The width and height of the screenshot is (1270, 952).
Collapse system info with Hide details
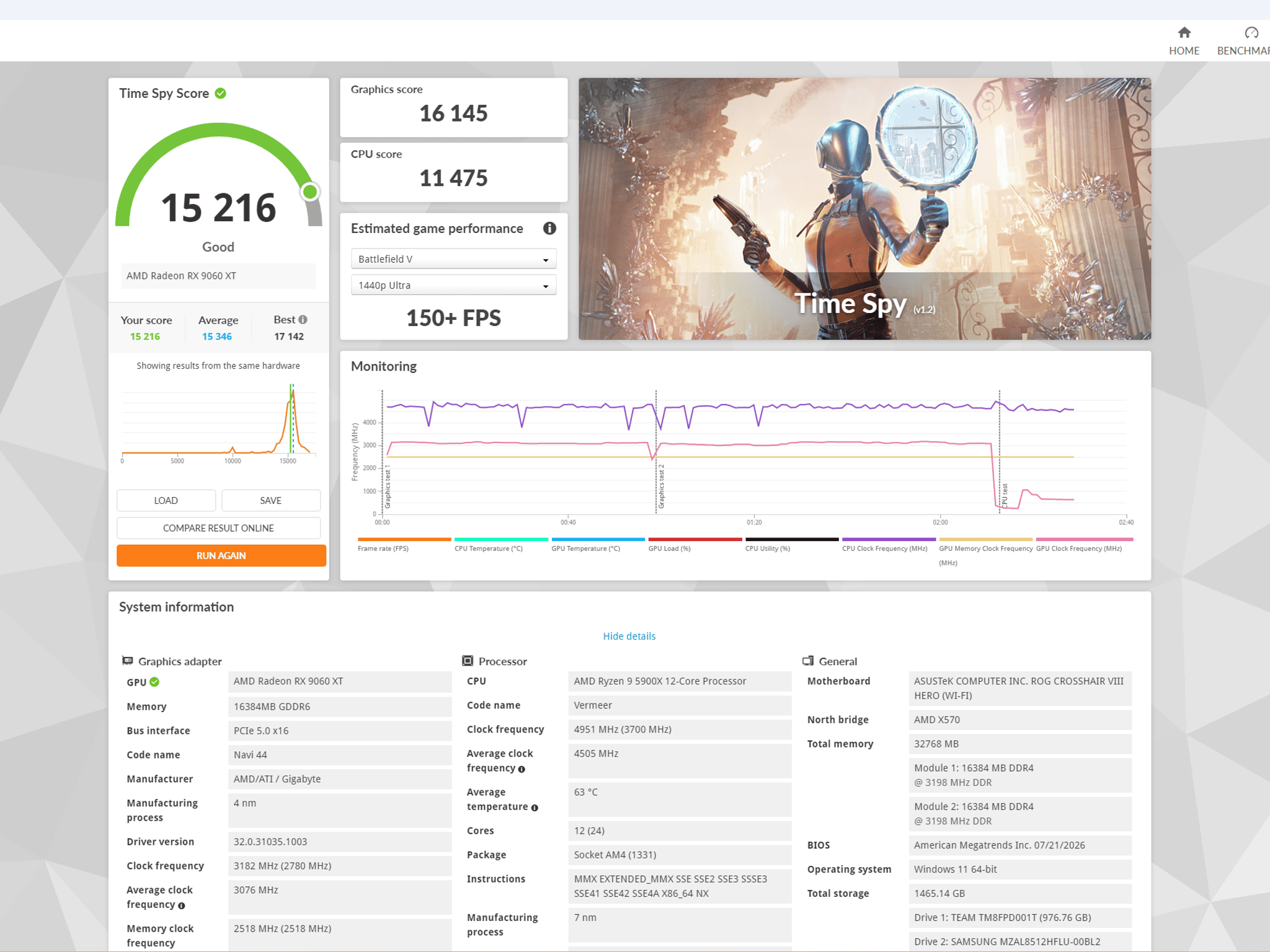point(629,636)
